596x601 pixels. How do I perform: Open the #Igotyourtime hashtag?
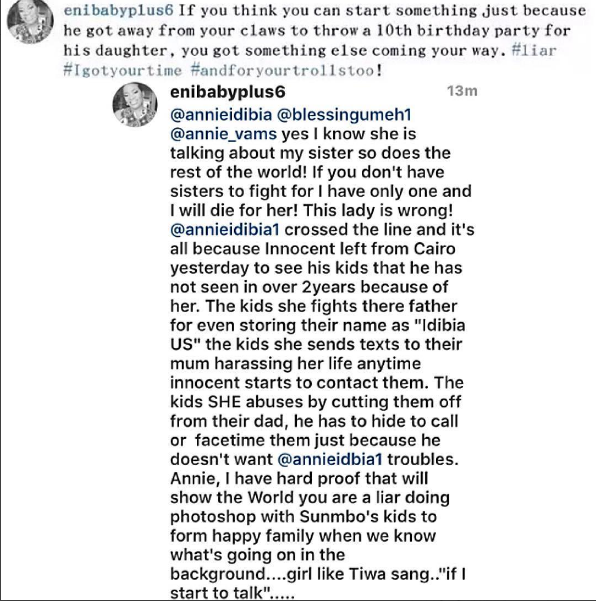[x=123, y=71]
